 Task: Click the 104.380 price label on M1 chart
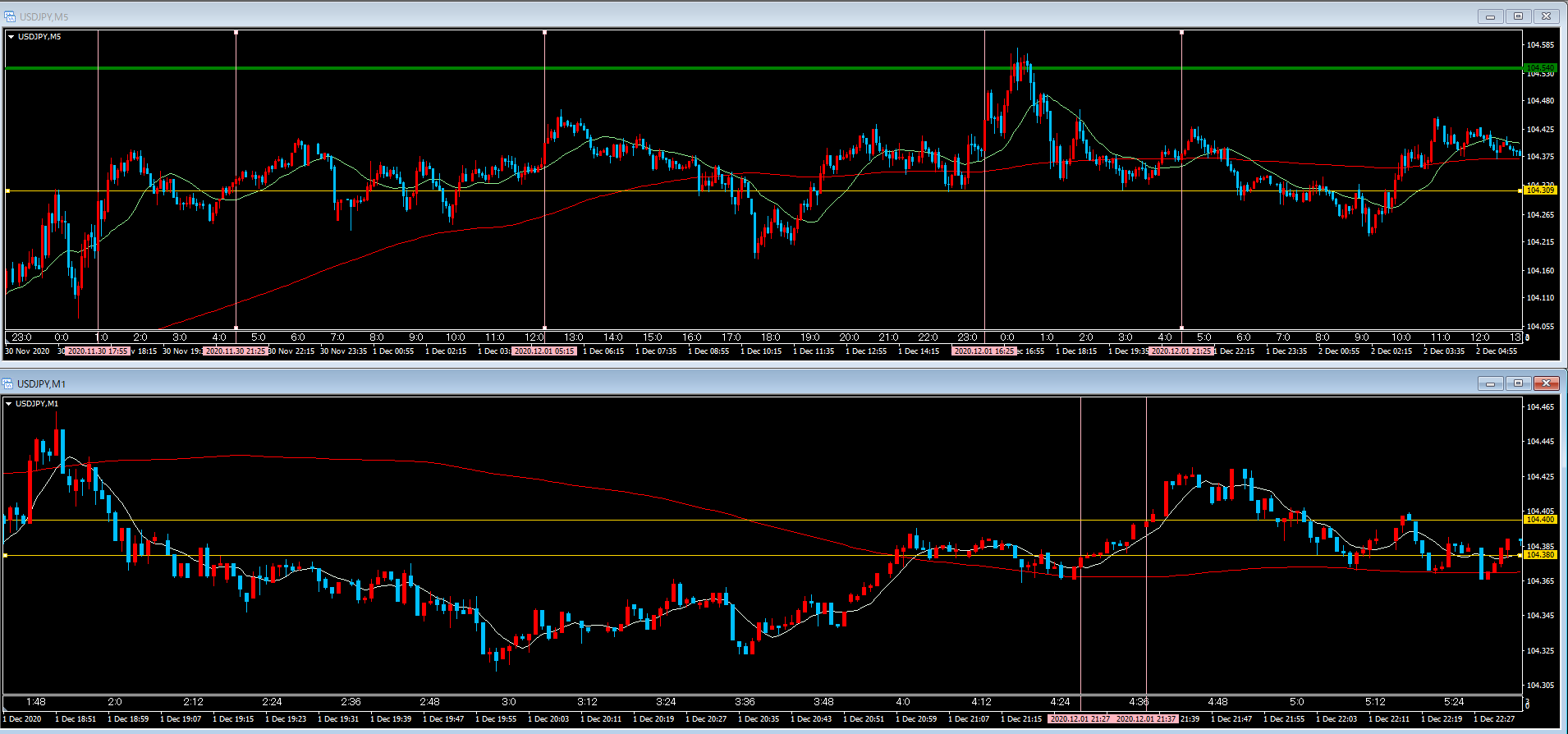coord(1539,555)
